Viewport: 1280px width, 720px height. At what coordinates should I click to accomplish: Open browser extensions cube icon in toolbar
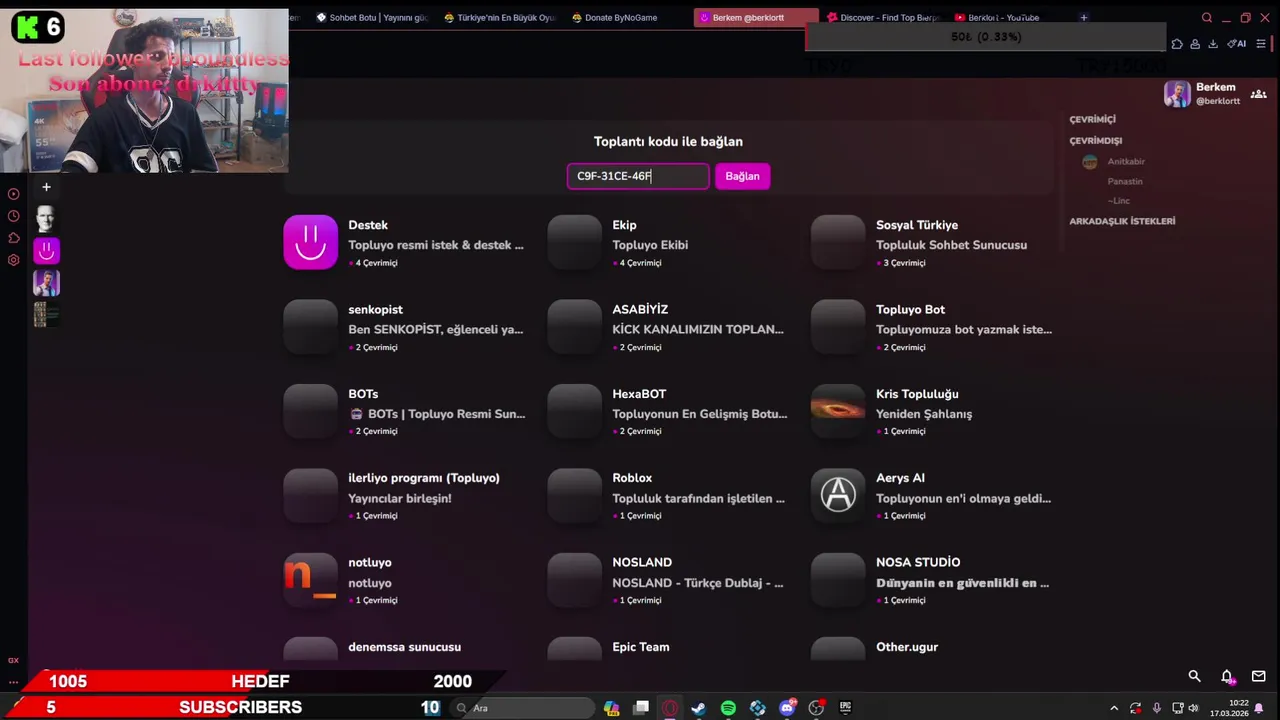[x=1177, y=44]
